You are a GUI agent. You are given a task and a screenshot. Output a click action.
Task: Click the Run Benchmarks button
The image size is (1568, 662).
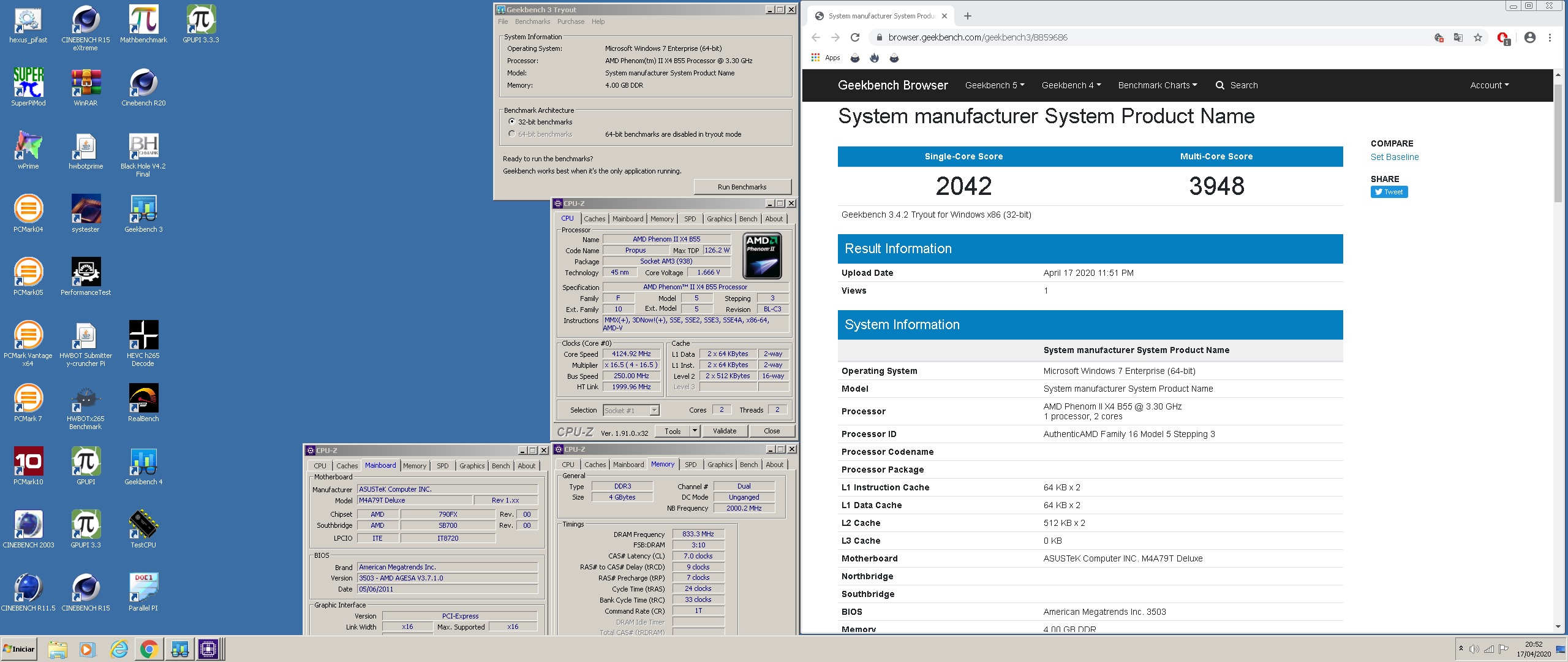pos(742,187)
